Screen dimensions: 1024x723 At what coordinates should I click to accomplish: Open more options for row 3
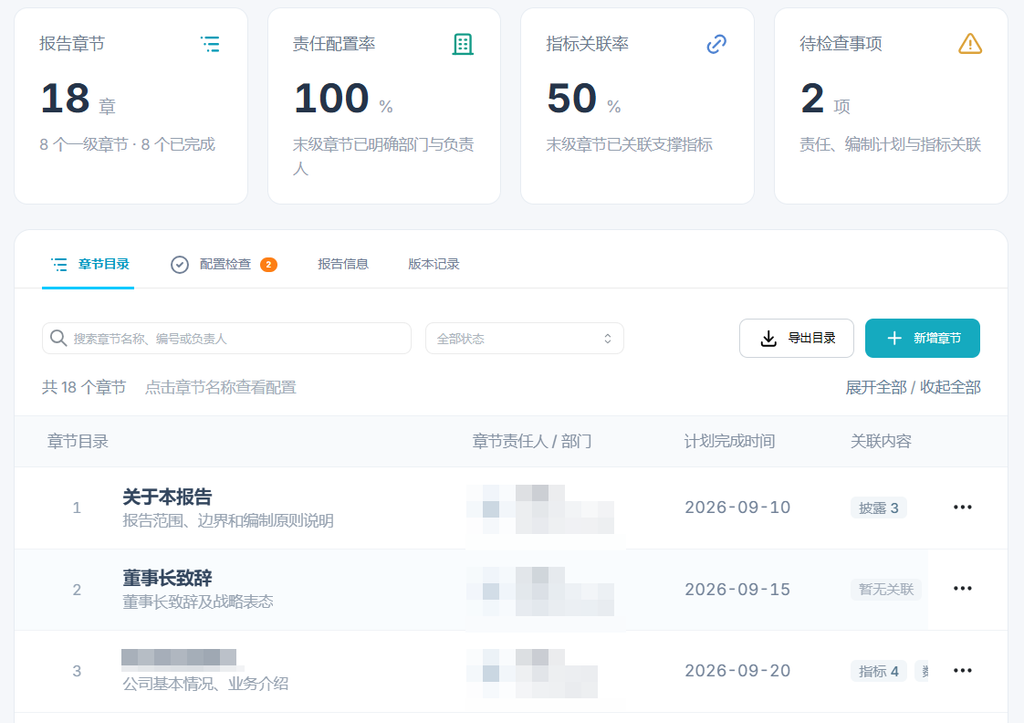click(962, 671)
